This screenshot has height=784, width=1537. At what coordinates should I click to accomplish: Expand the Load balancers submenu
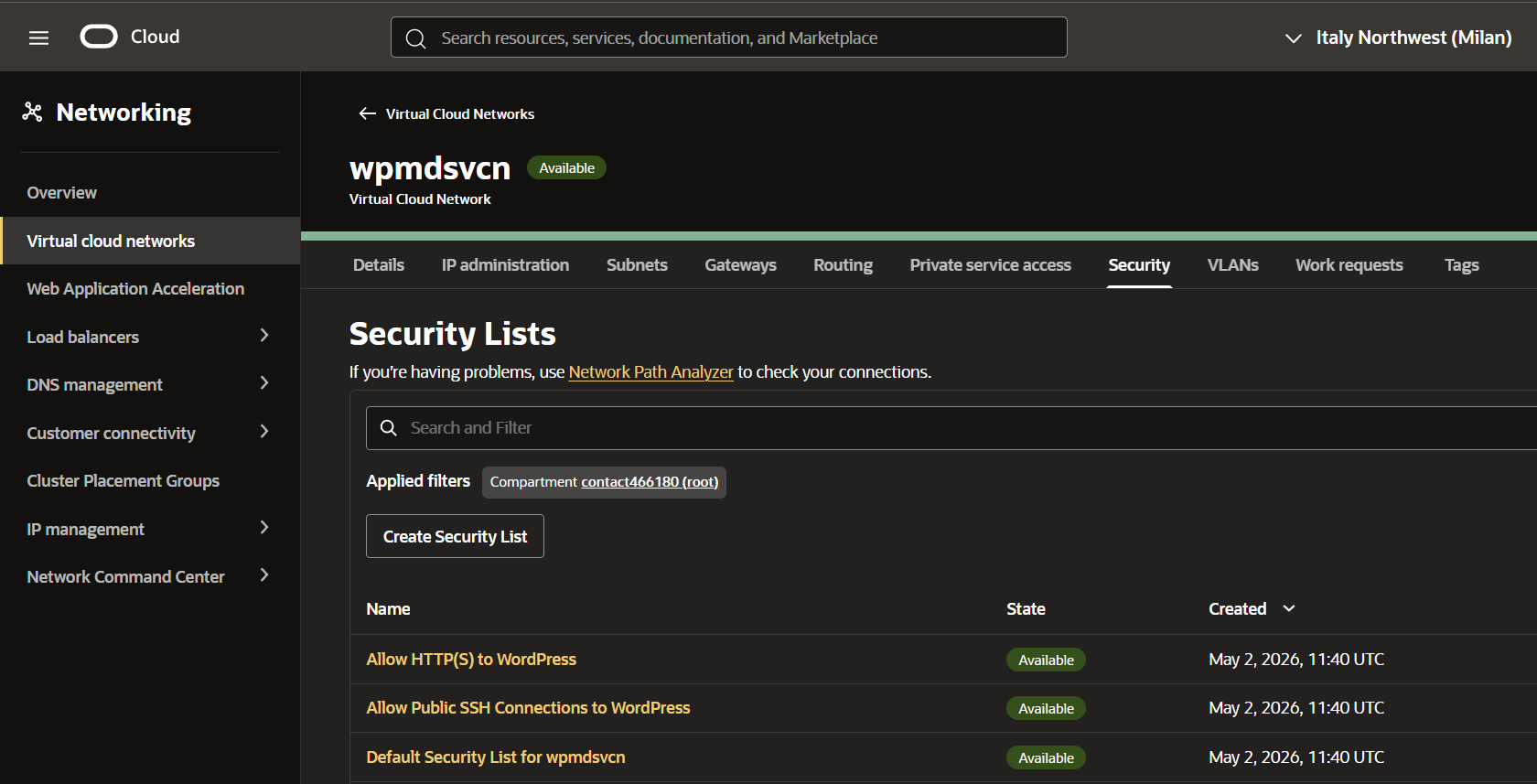tap(264, 336)
